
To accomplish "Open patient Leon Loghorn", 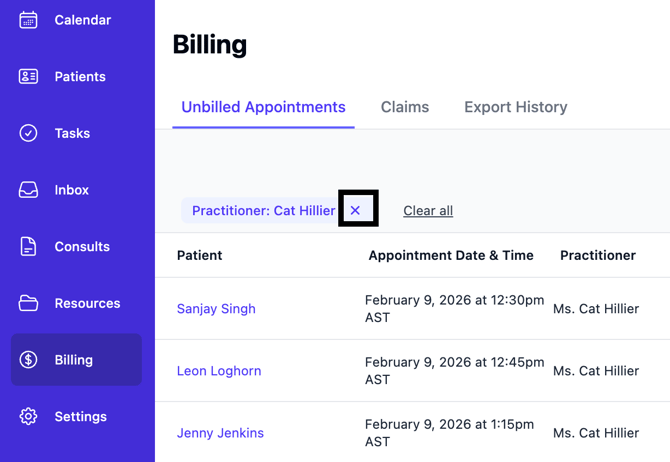I will 219,371.
